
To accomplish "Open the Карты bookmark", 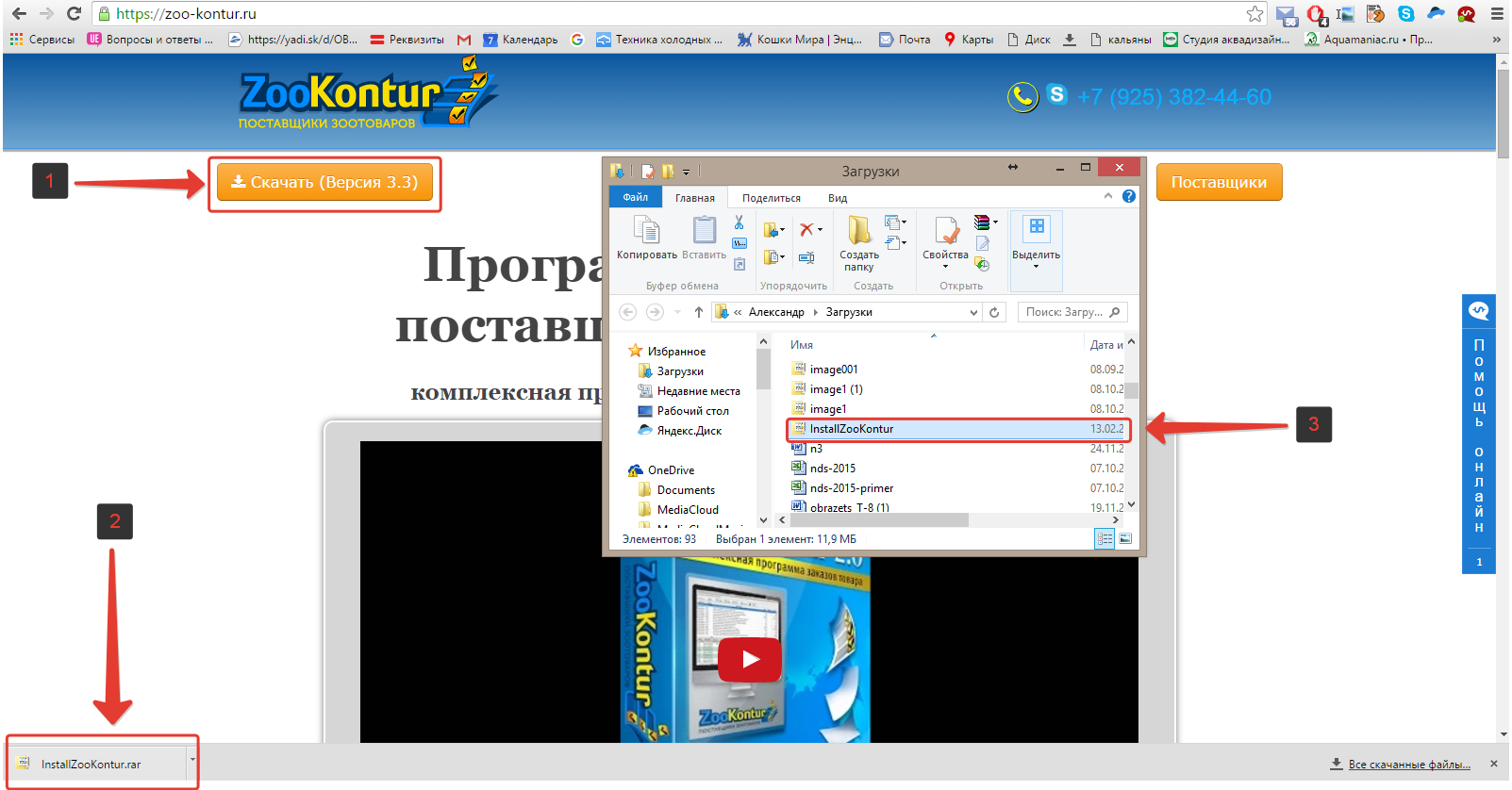I will (x=969, y=40).
